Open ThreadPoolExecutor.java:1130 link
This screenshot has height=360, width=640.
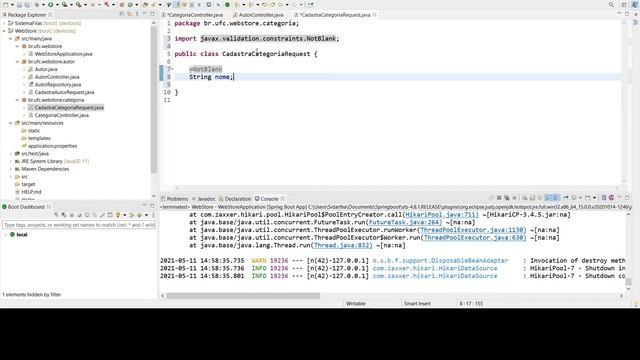[473, 230]
